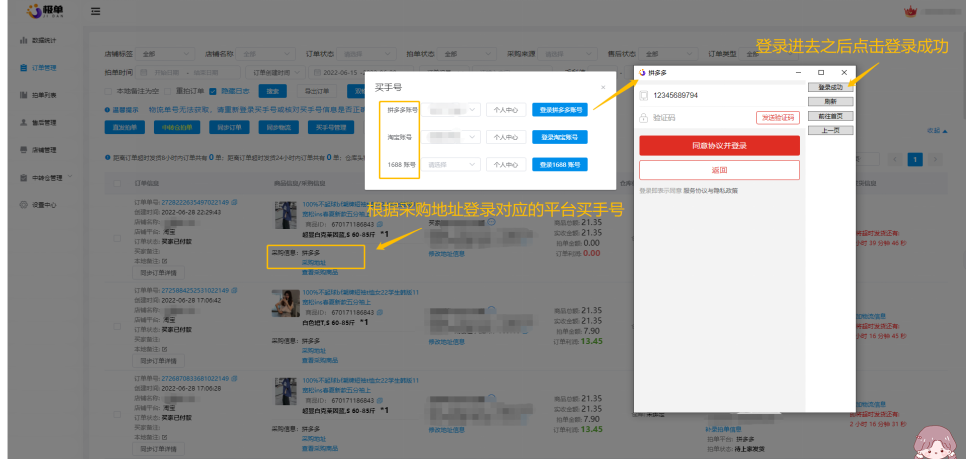This screenshot has width=967, height=459.
Task: Click 上一页 in the 拼多多 window
Action: 830,130
